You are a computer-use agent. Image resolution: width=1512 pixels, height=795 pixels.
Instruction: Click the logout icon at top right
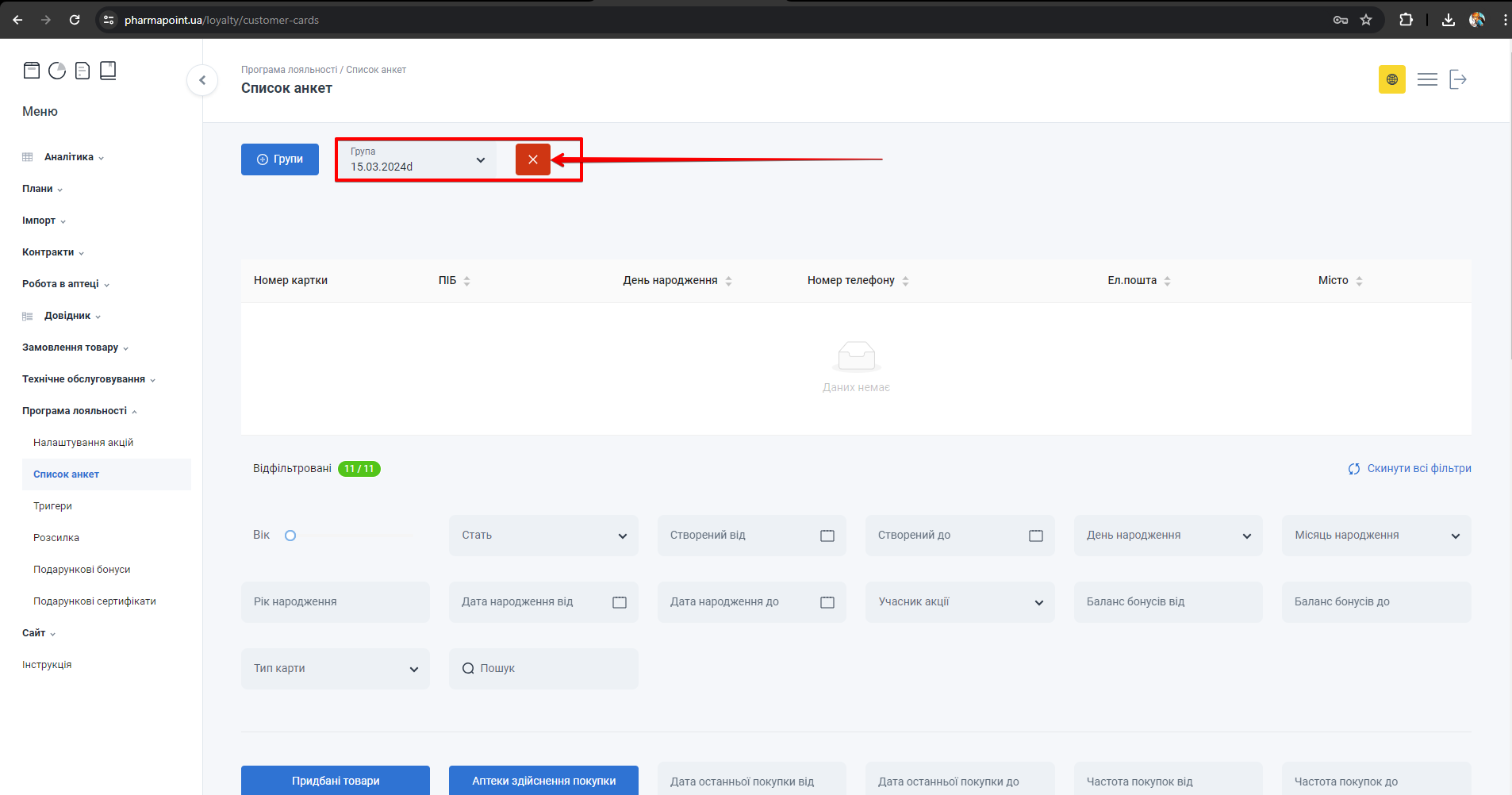[x=1458, y=79]
